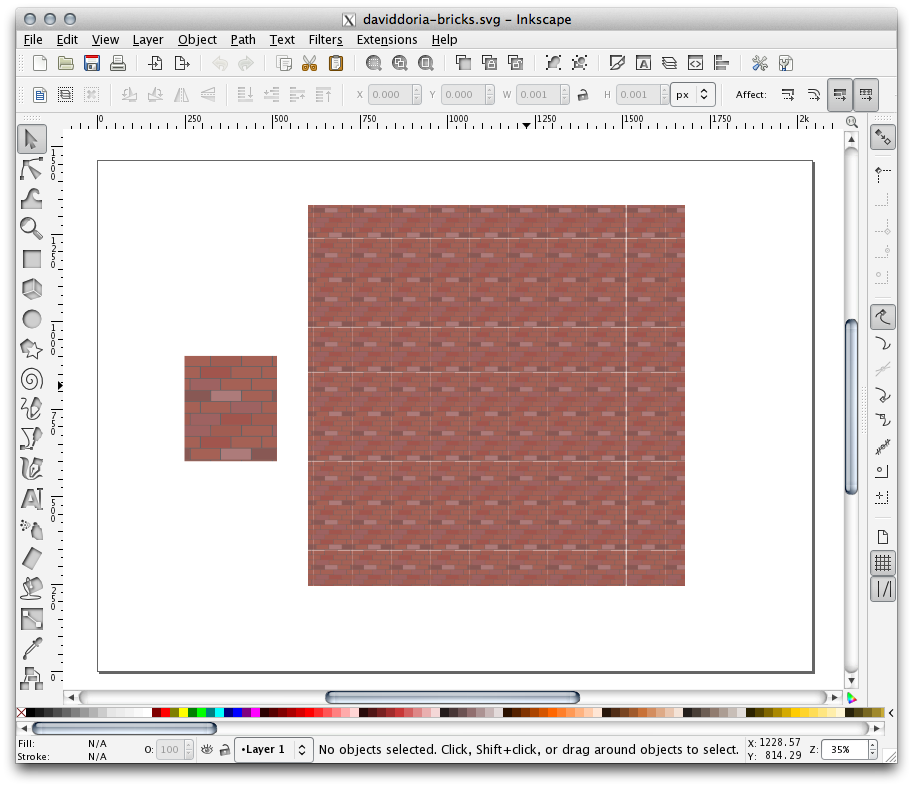This screenshot has height=787, width=913.
Task: Open the Extensions menu
Action: click(x=387, y=40)
